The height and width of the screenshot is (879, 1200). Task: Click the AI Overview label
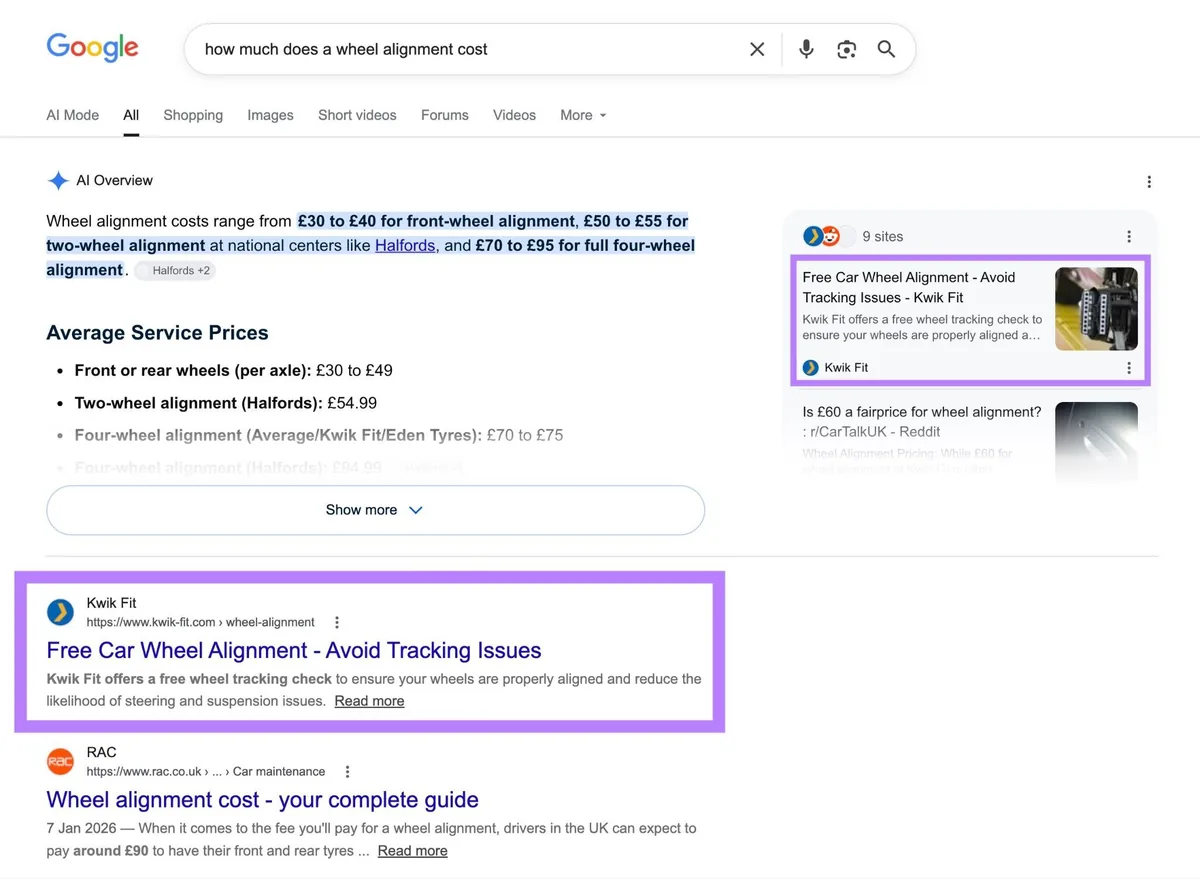(x=114, y=181)
